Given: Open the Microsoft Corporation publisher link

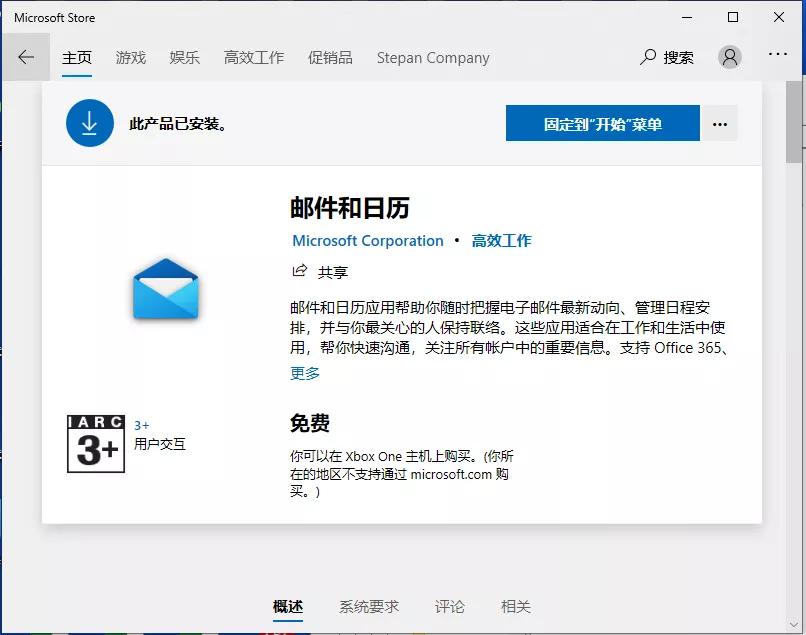Looking at the screenshot, I should (367, 240).
